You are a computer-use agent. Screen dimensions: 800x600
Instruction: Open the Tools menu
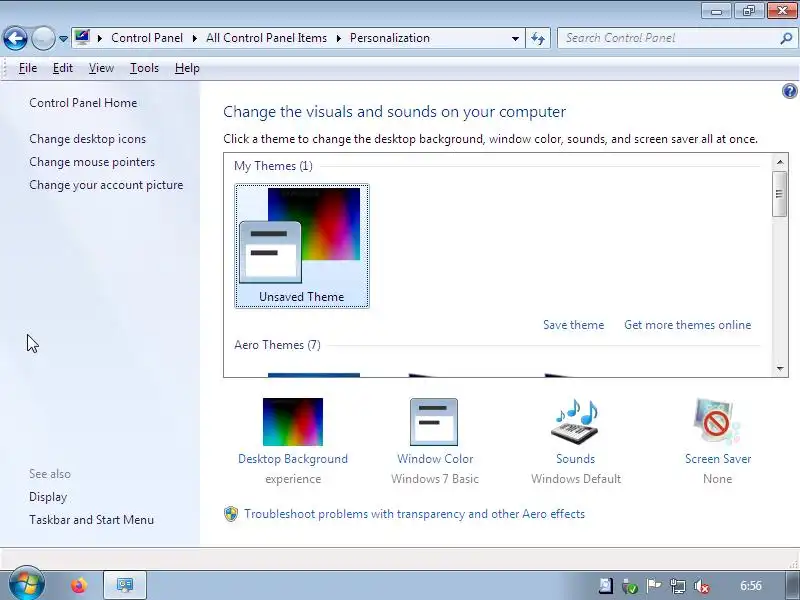(x=144, y=68)
